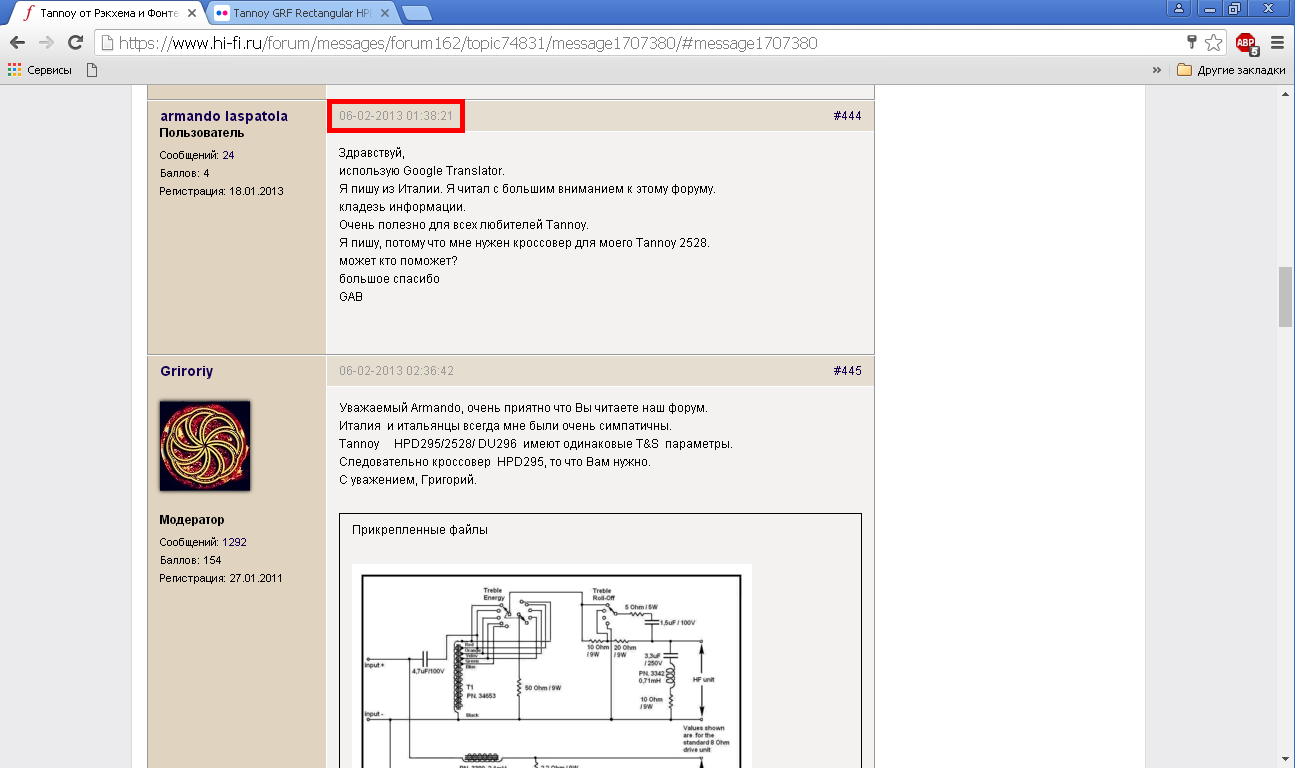
Task: Click the address bar URL field
Action: coord(640,43)
